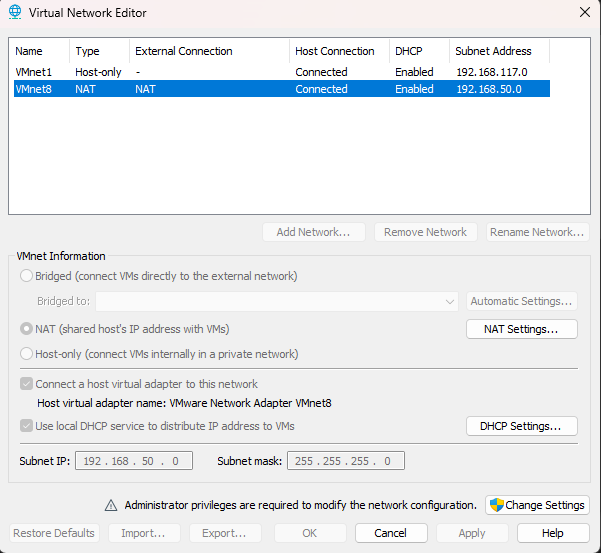Toggle Use local DHCP service checkbox

tap(26, 426)
